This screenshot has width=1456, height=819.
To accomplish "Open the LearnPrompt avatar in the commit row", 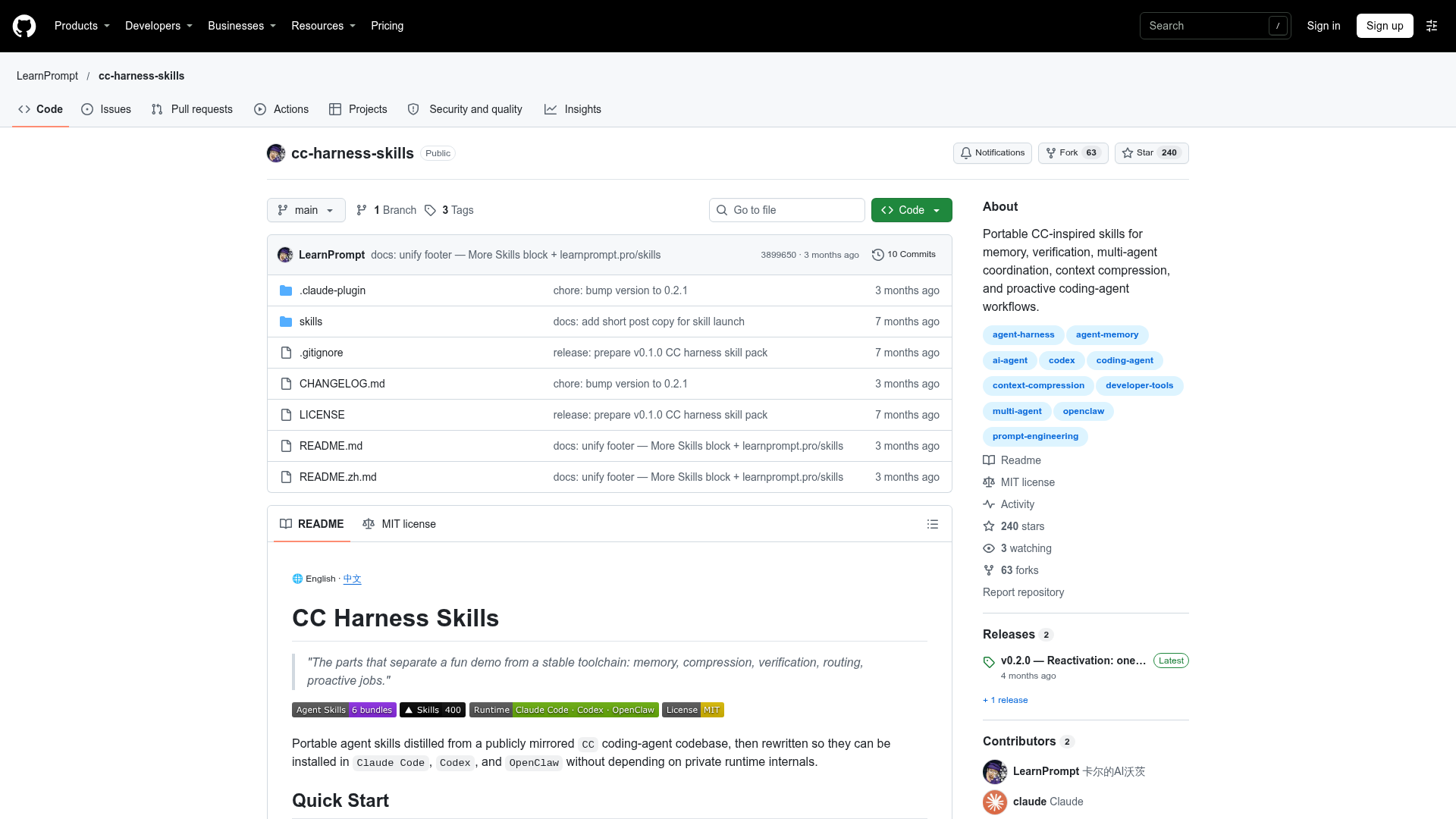I will click(x=285, y=255).
